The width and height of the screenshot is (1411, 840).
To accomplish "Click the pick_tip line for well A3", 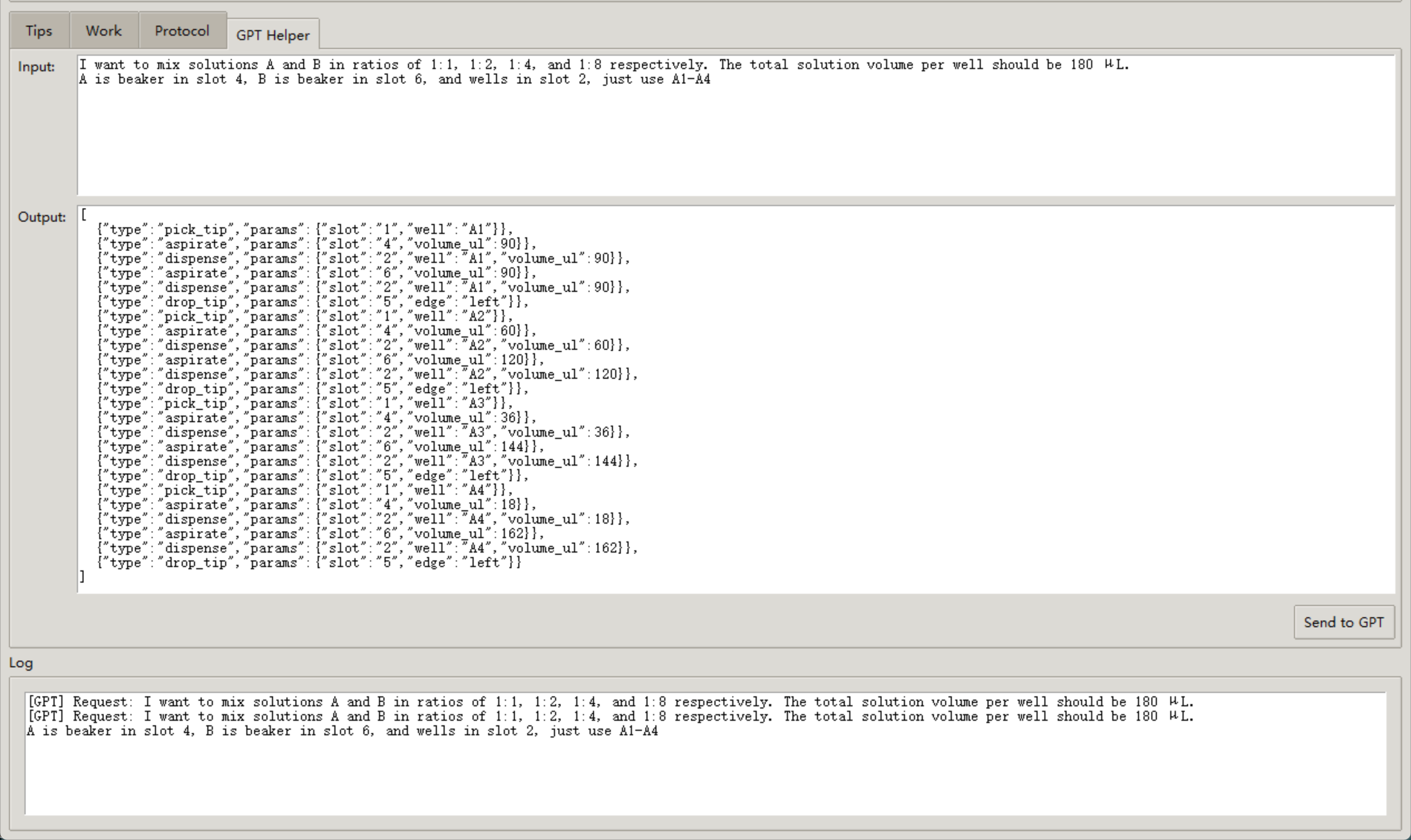I will tap(305, 403).
